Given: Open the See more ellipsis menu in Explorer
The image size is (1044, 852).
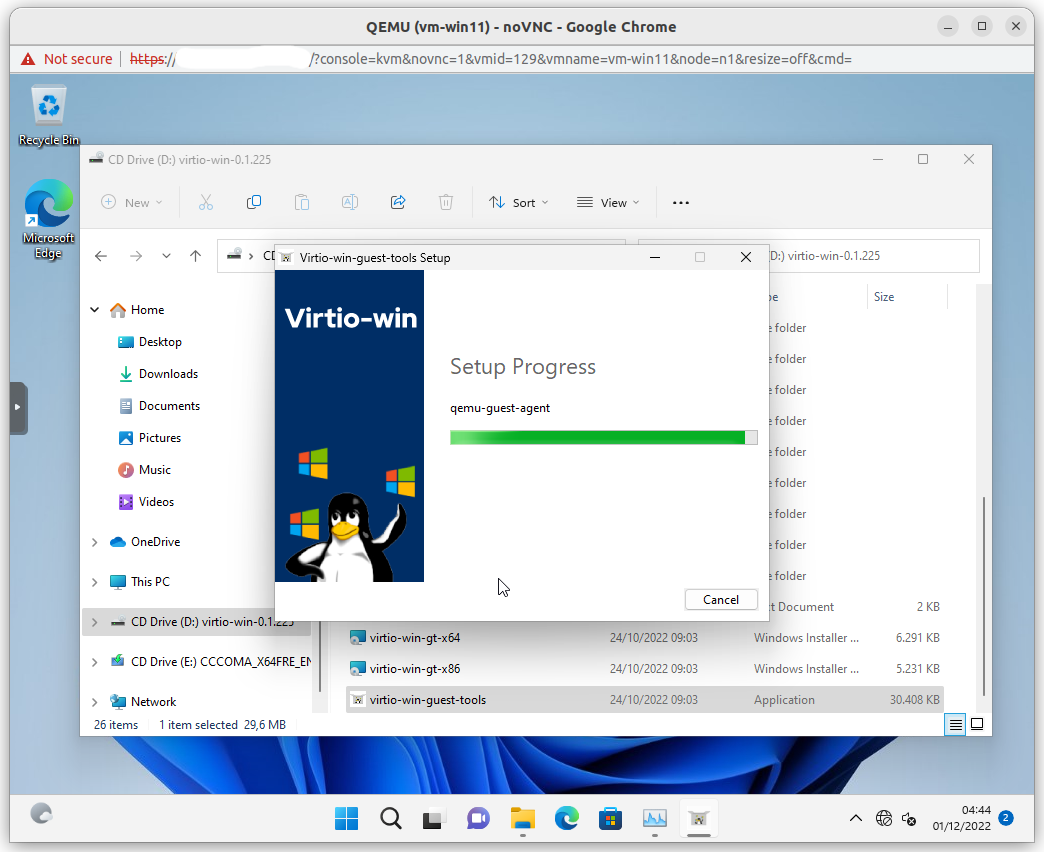Looking at the screenshot, I should pos(680,202).
